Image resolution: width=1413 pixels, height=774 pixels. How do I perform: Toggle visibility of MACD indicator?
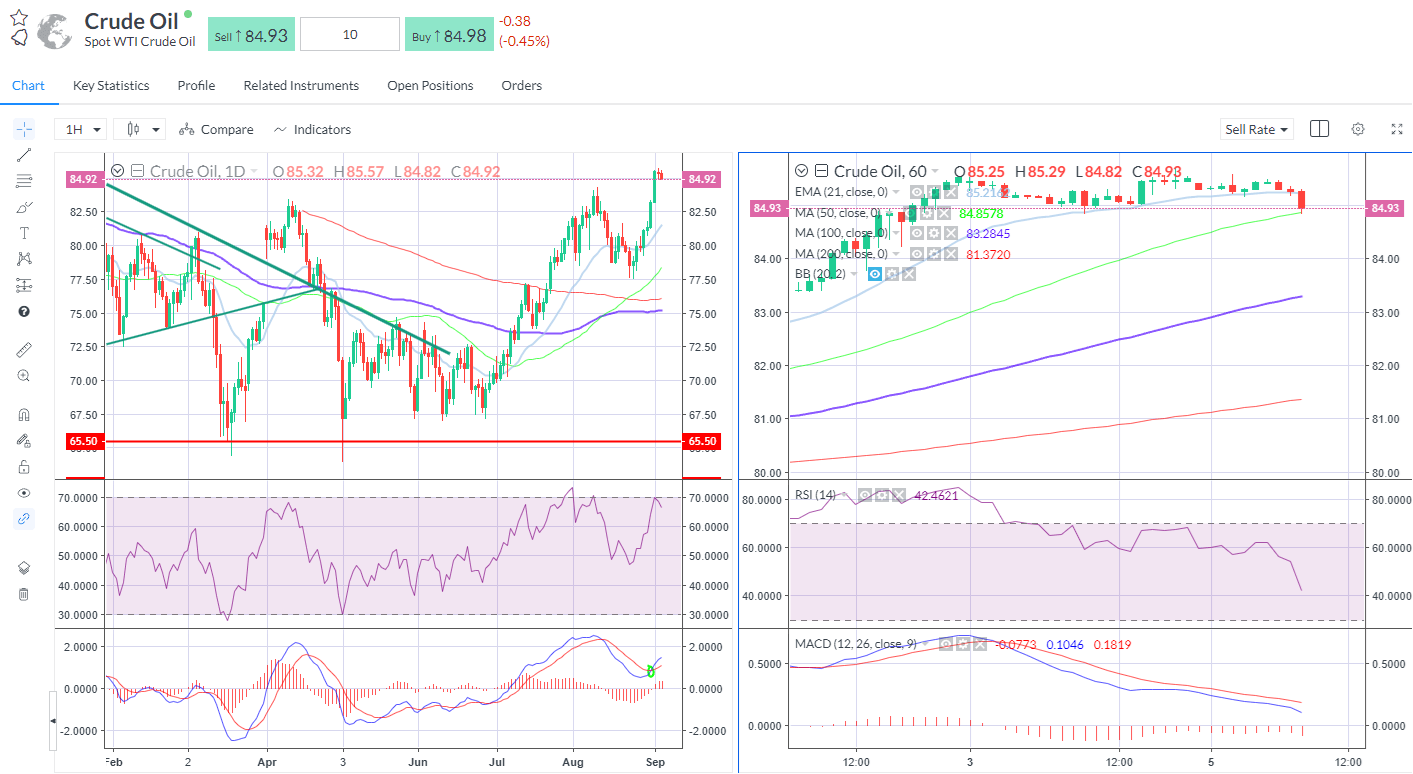946,644
